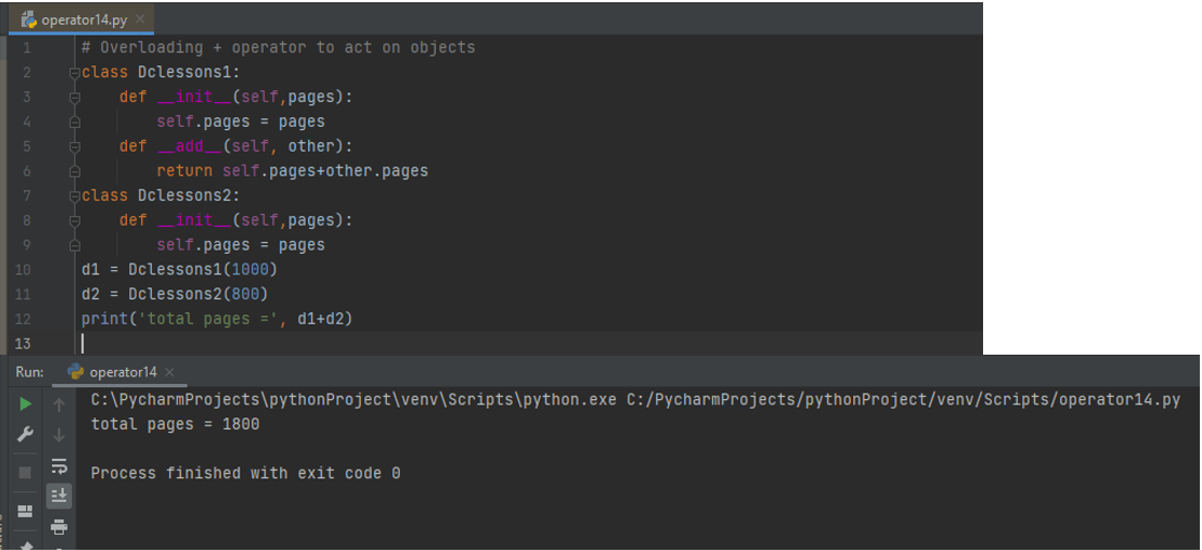
Task: Click 'class Dclessons2:' in the editor
Action: (x=161, y=195)
